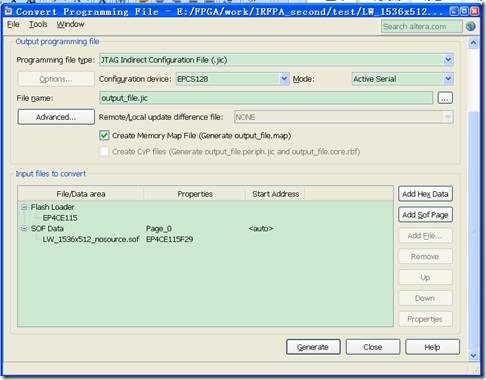This screenshot has width=486, height=380.
Task: Click the Advanced... button
Action: point(56,117)
